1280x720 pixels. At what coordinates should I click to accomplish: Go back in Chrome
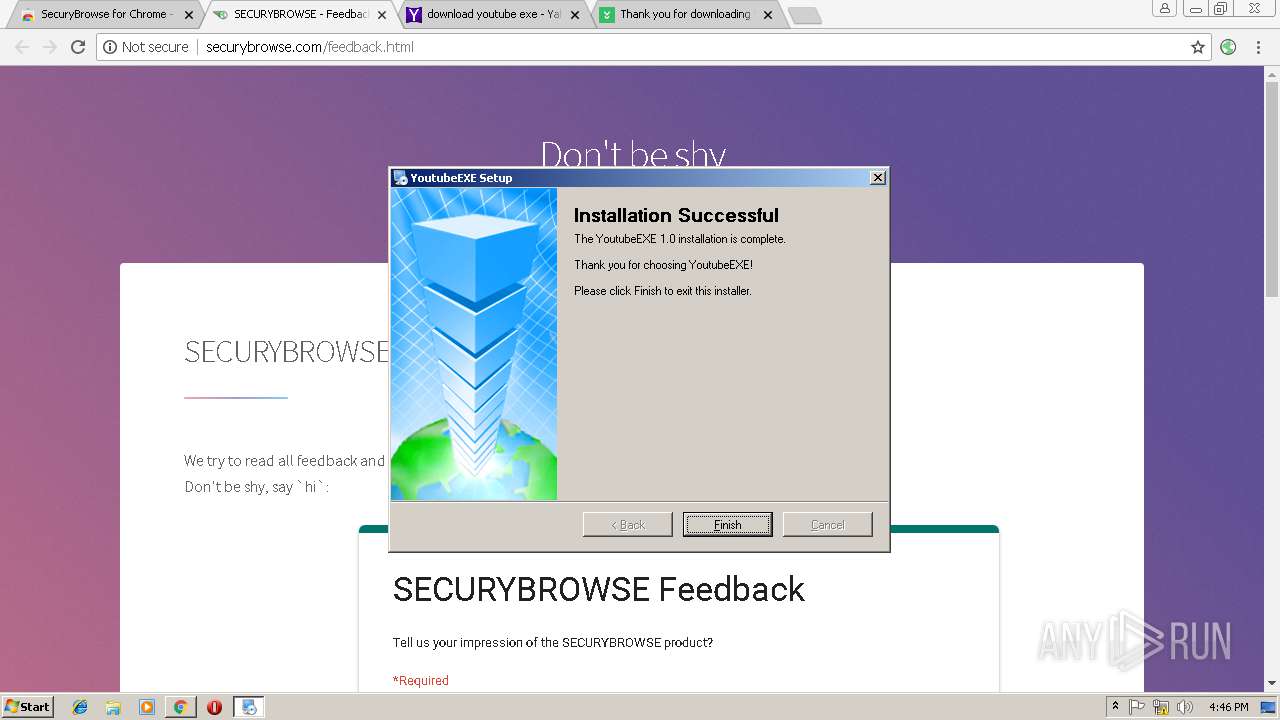(22, 47)
